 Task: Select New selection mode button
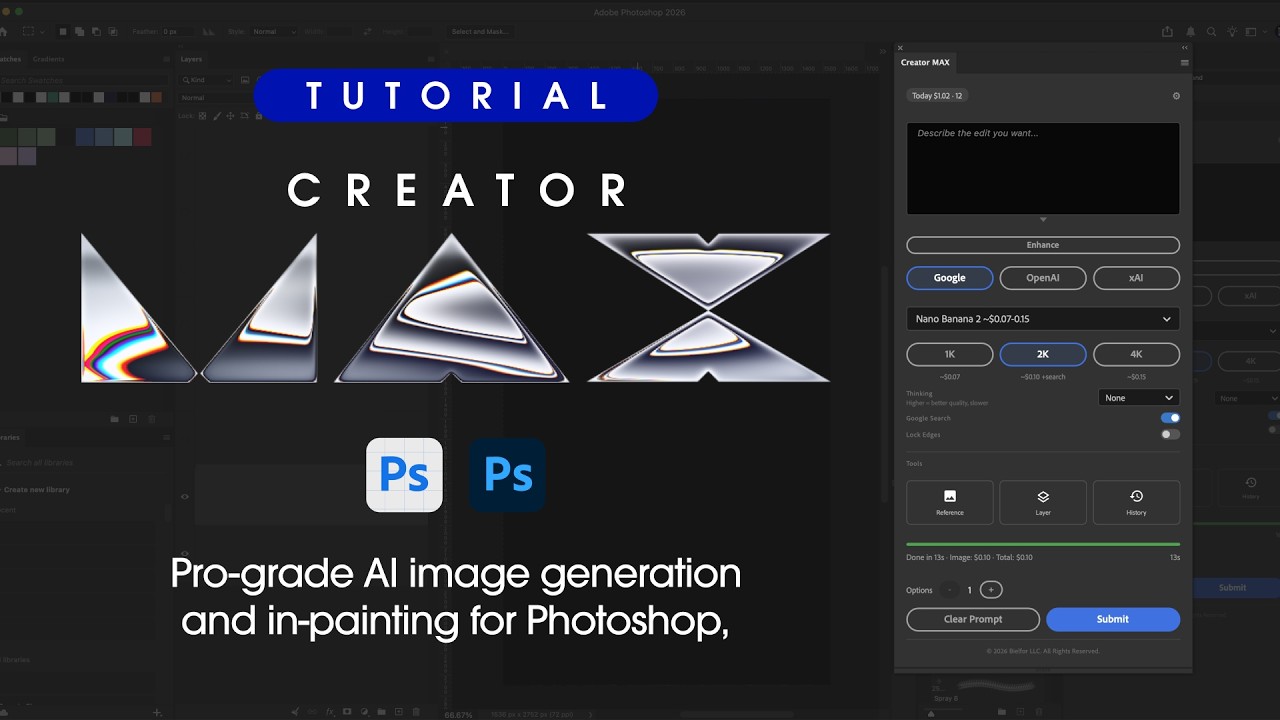[x=63, y=32]
